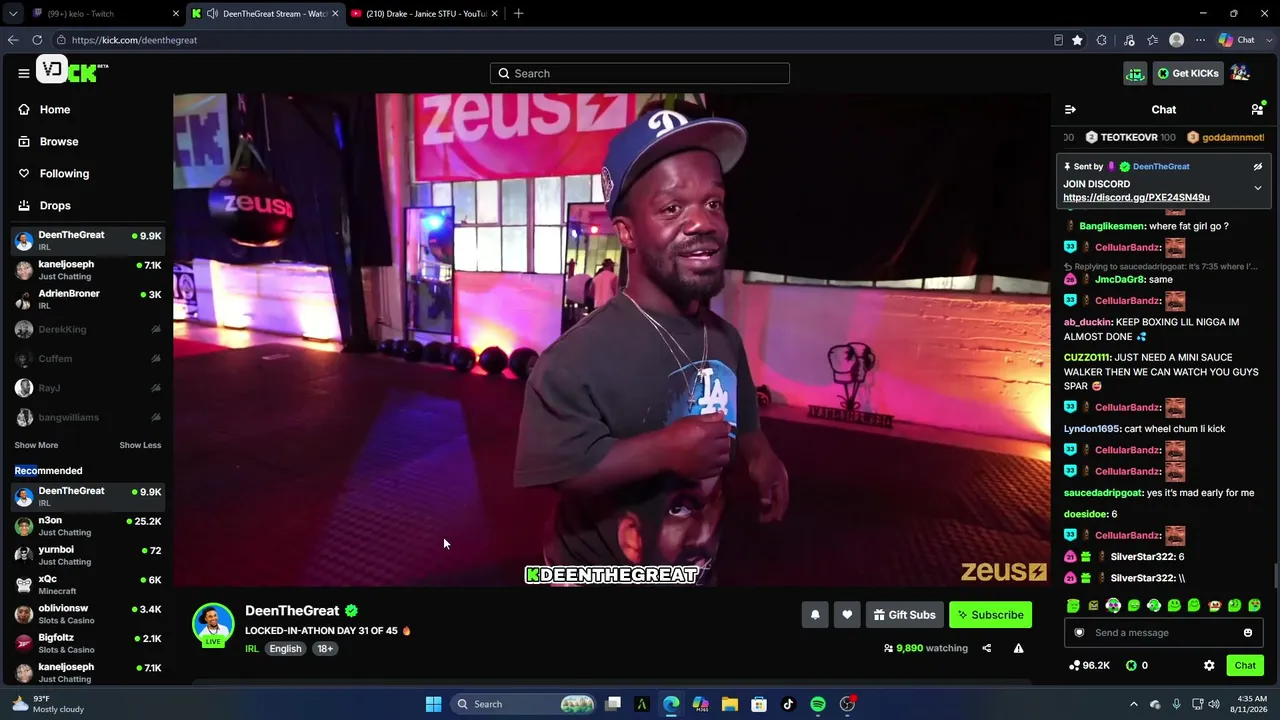Screen dimensions: 1280x720
Task: Show hidden system tray icons
Action: click(1133, 704)
